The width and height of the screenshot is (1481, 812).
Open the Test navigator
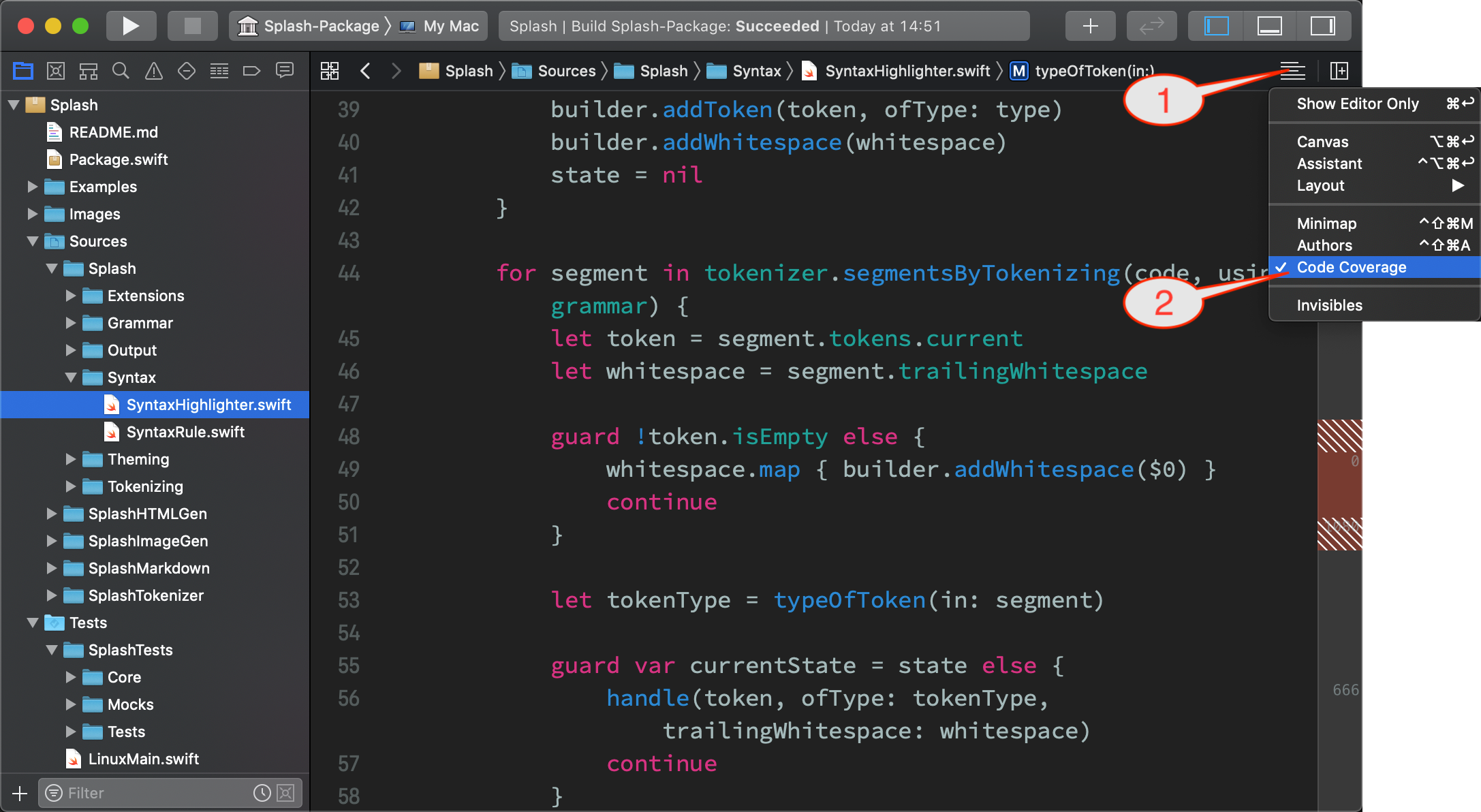(x=187, y=71)
